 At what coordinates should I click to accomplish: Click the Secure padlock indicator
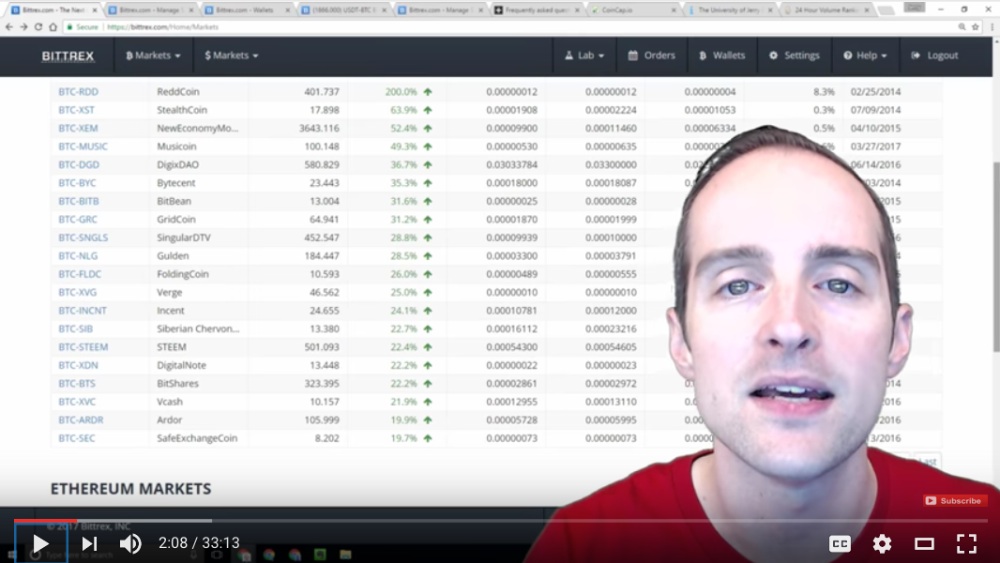(x=82, y=27)
